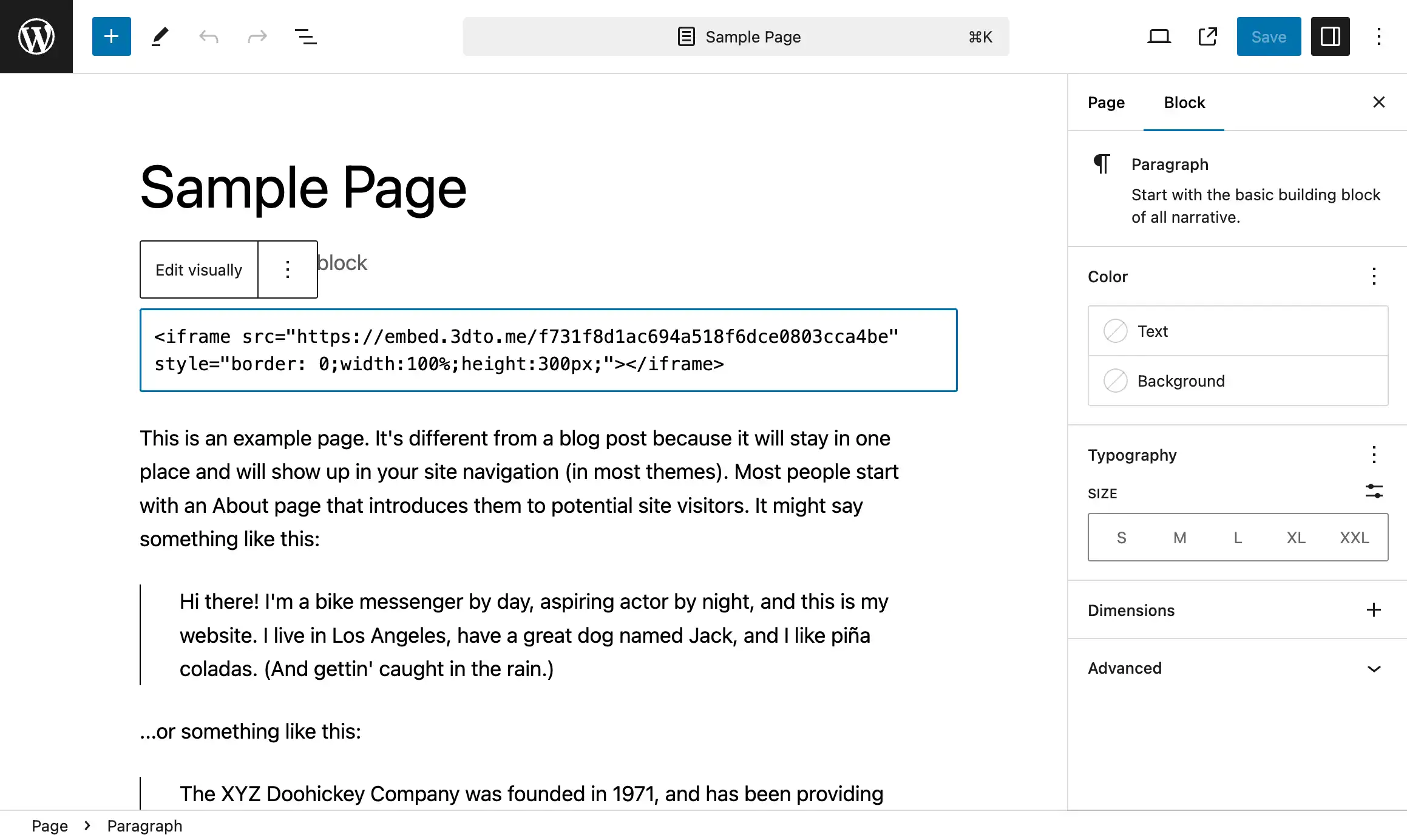The height and width of the screenshot is (840, 1407).
Task: Open Document Overview list view
Action: click(x=305, y=36)
